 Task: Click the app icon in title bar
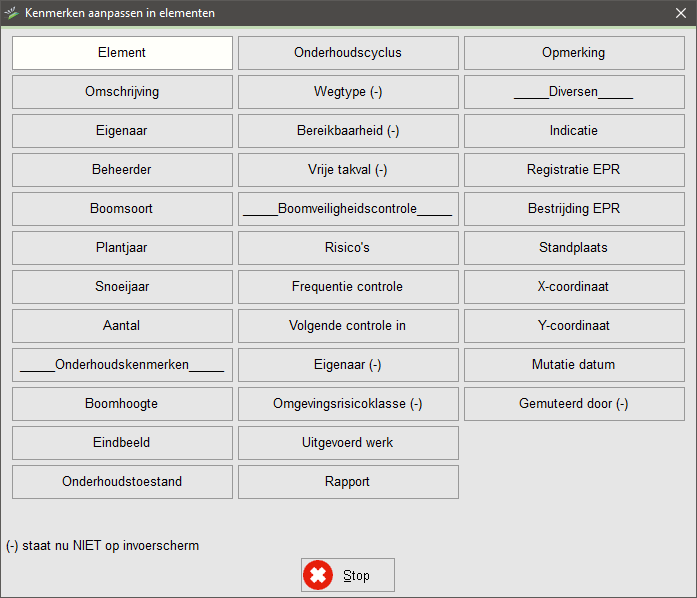(x=12, y=14)
